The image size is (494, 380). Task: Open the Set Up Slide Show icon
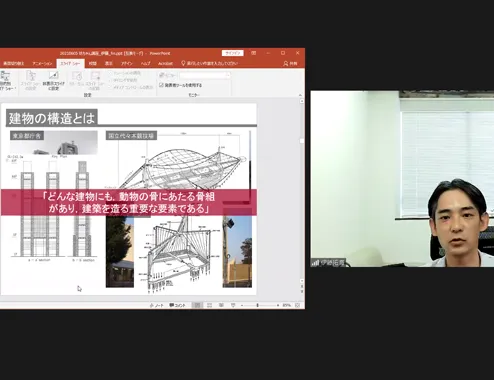click(30, 81)
